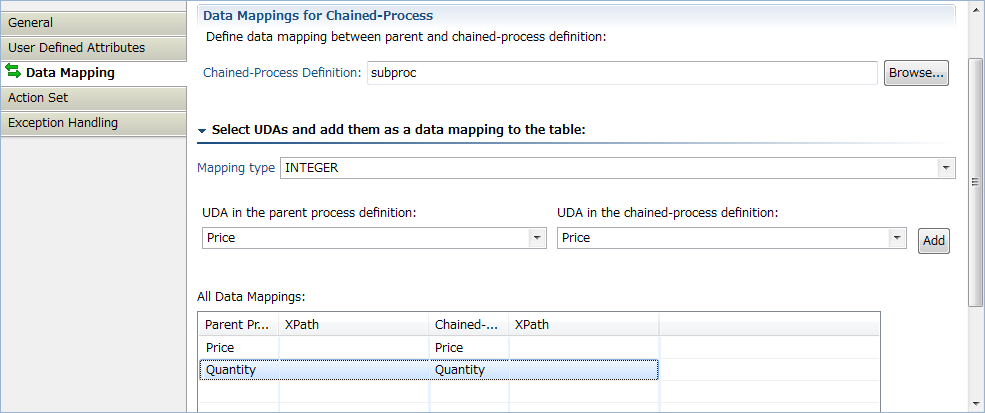Click the Chained-... column header
985x413 pixels.
coord(469,325)
